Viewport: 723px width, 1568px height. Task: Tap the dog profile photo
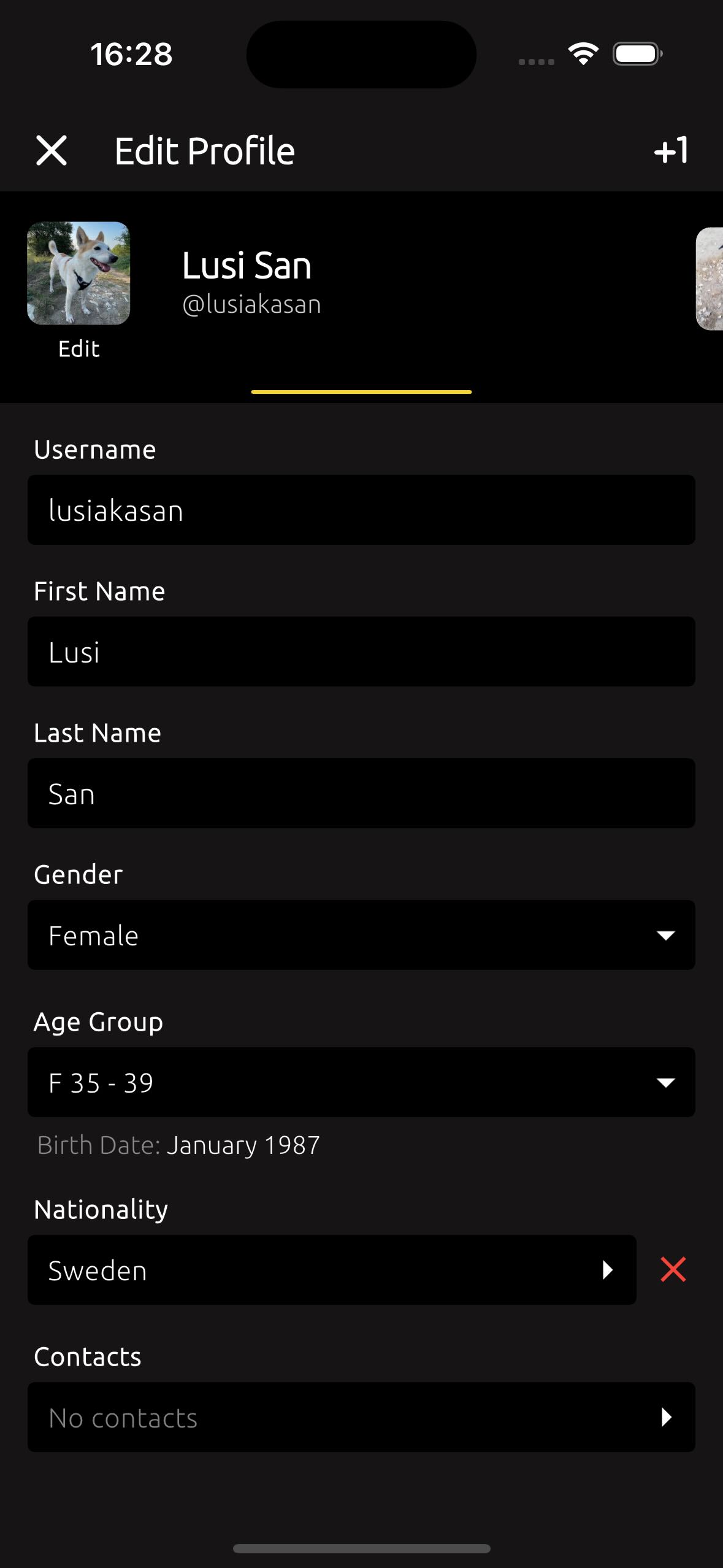[78, 273]
